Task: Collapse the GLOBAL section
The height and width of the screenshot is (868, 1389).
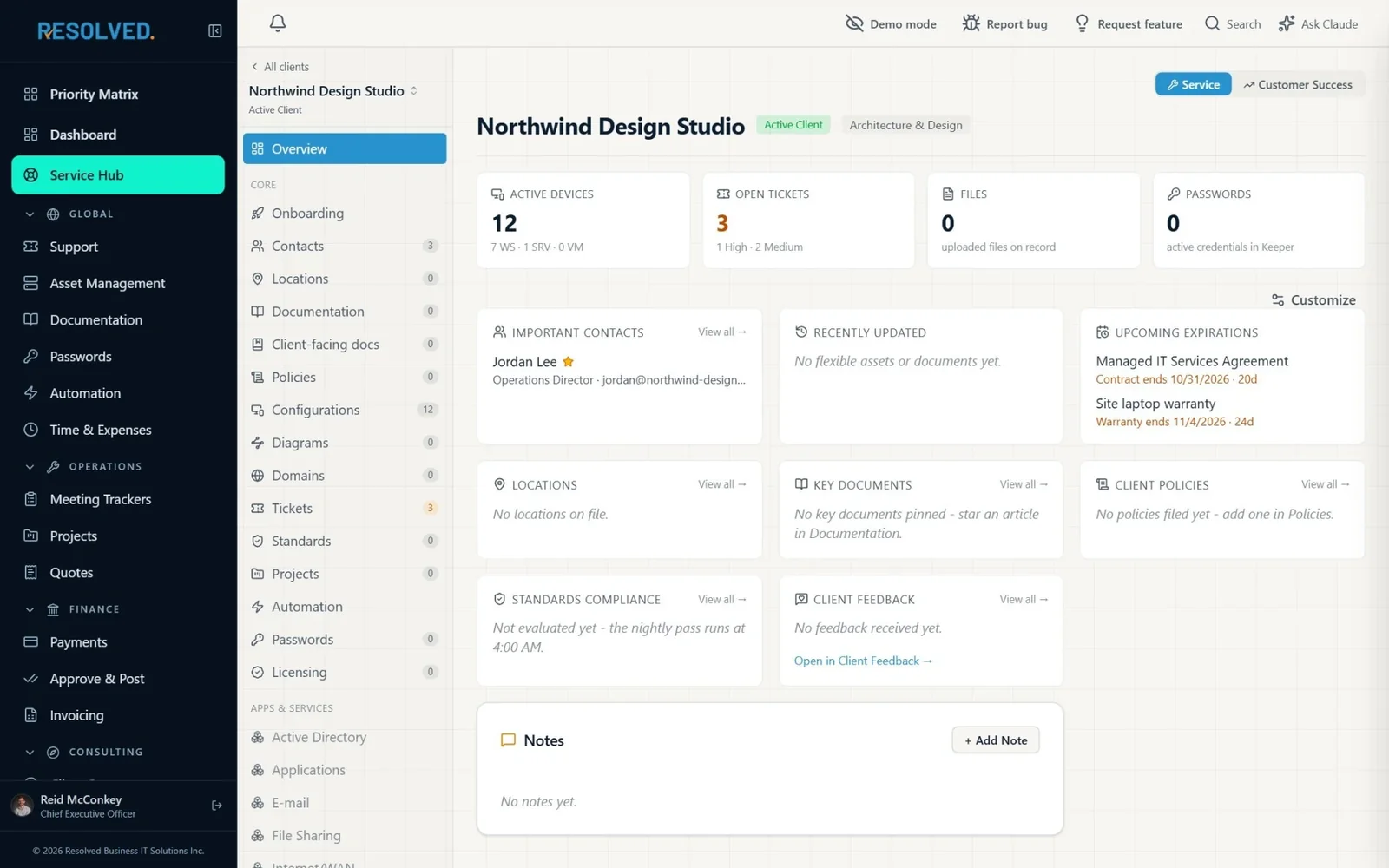Action: (30, 214)
